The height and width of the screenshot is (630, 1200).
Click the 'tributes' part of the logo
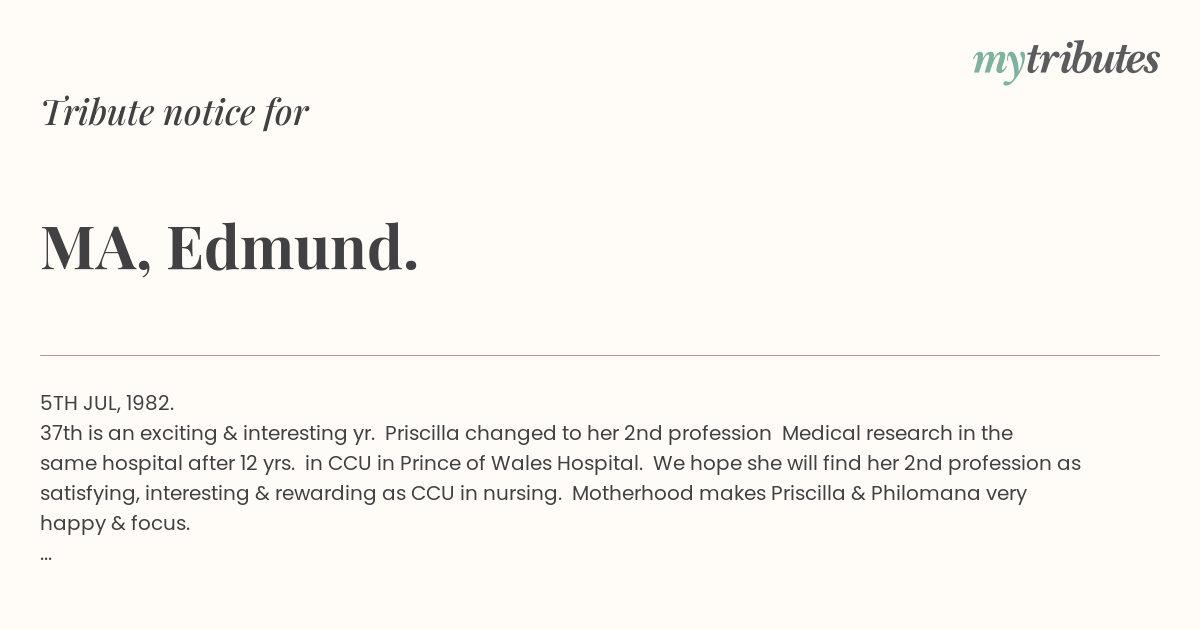(x=1092, y=59)
